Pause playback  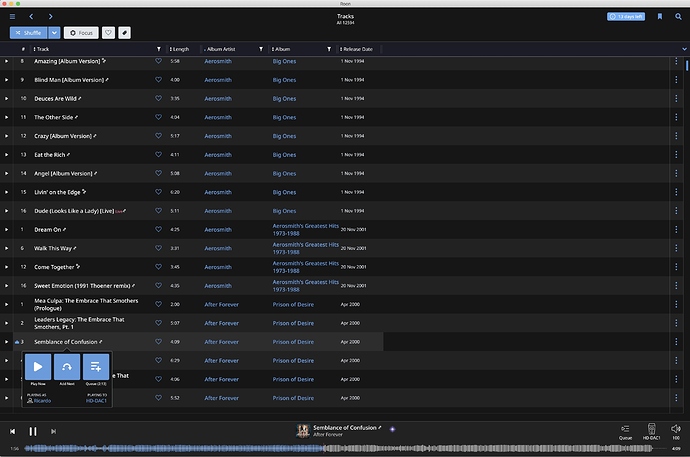(33, 431)
